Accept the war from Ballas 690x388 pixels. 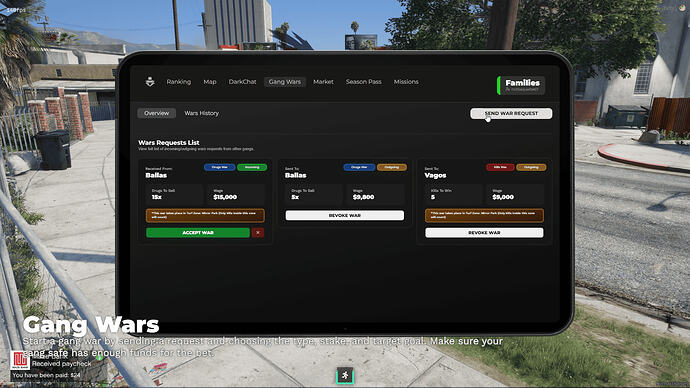pos(198,233)
